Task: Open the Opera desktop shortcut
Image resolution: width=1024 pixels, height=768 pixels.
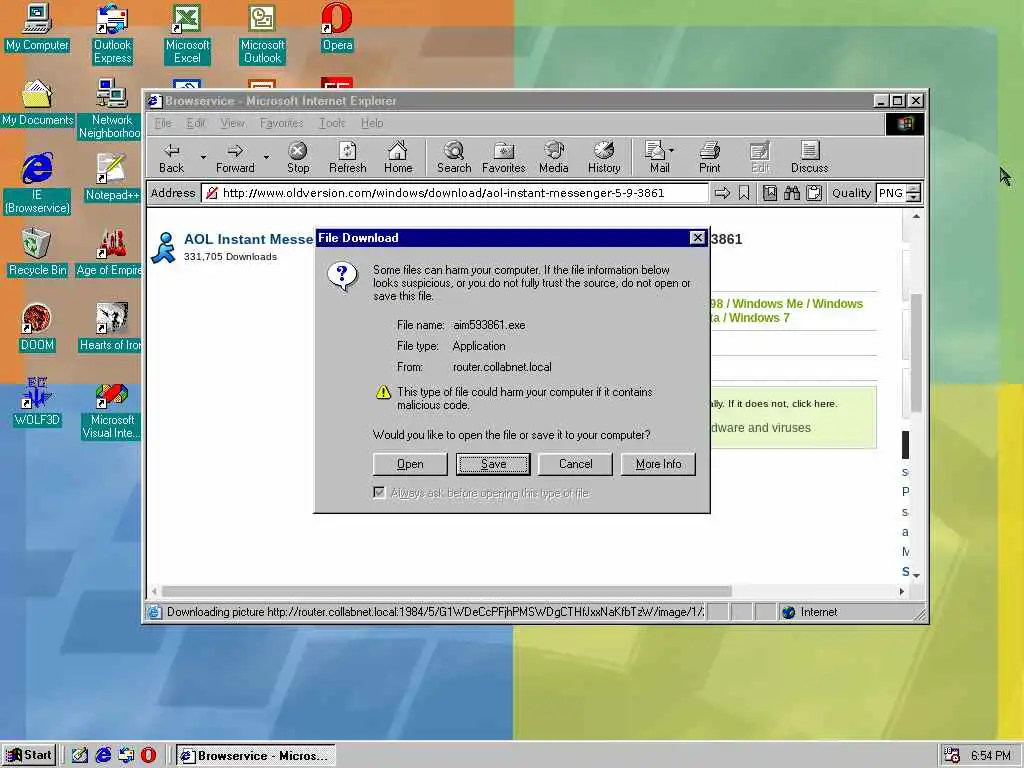Action: tap(337, 27)
